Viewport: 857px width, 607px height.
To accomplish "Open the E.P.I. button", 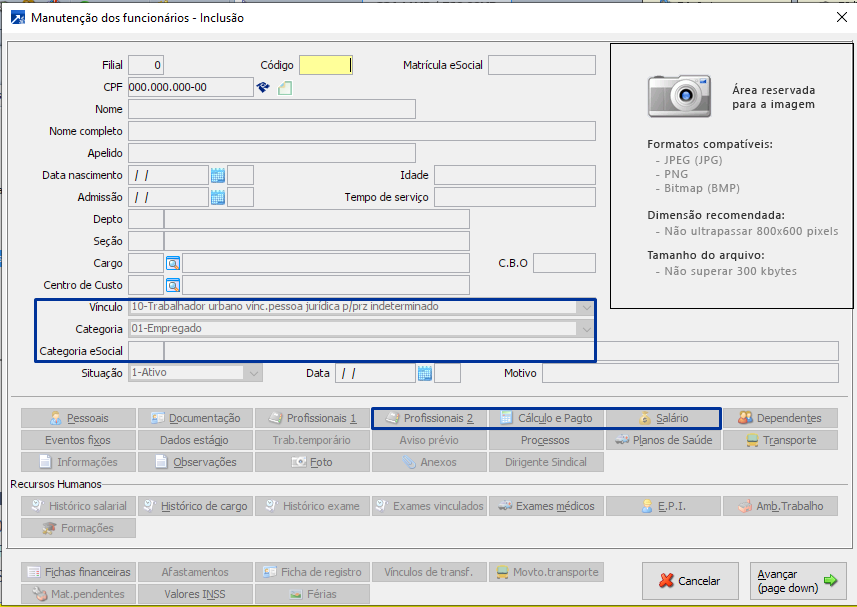I will 663,506.
